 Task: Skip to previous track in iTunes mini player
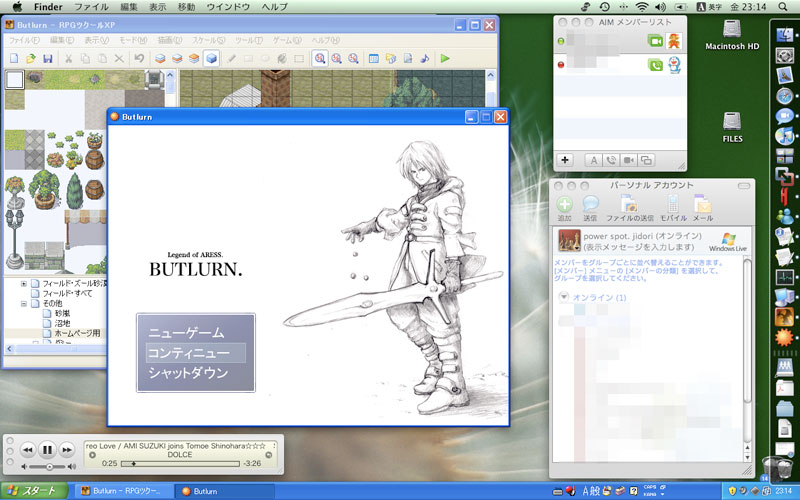(x=28, y=449)
